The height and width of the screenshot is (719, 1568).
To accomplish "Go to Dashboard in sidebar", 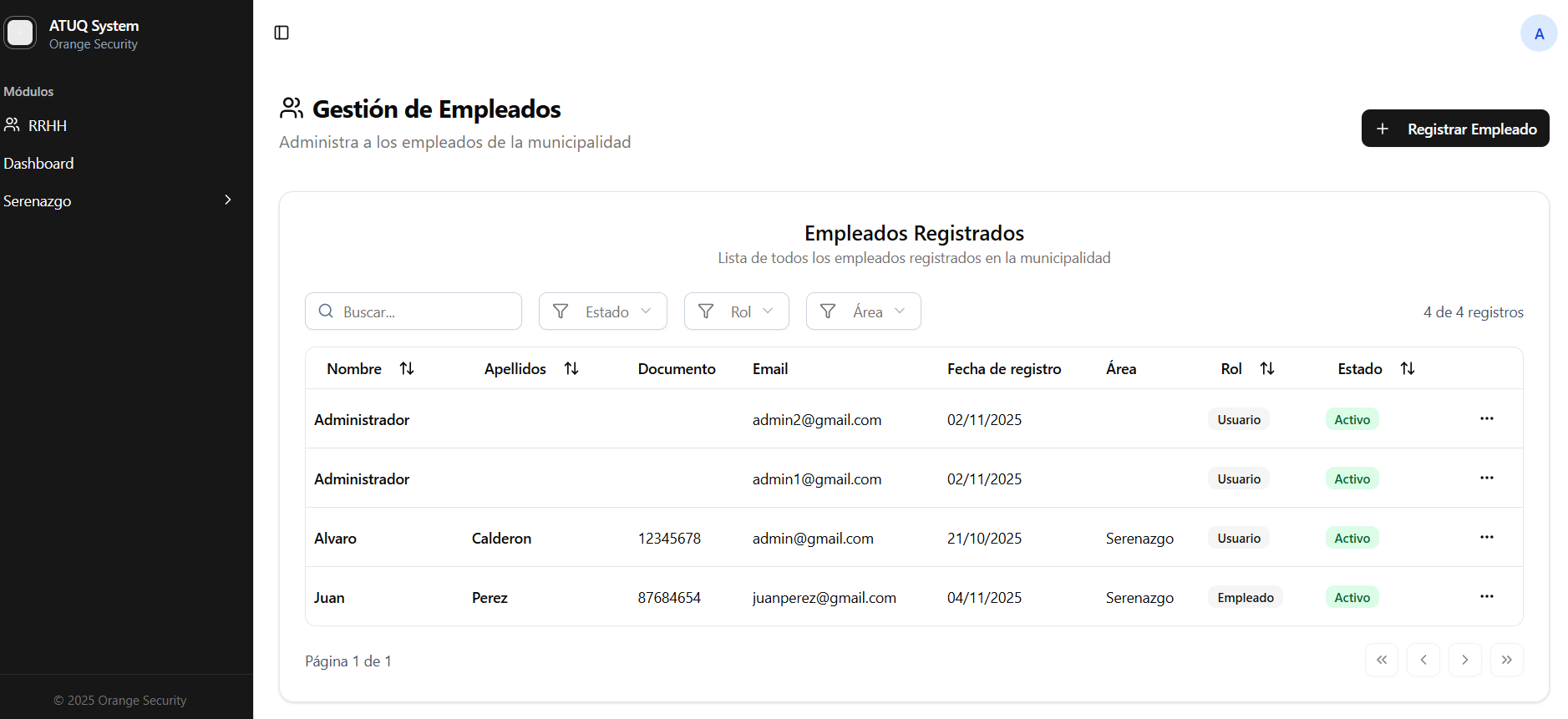I will [x=39, y=164].
